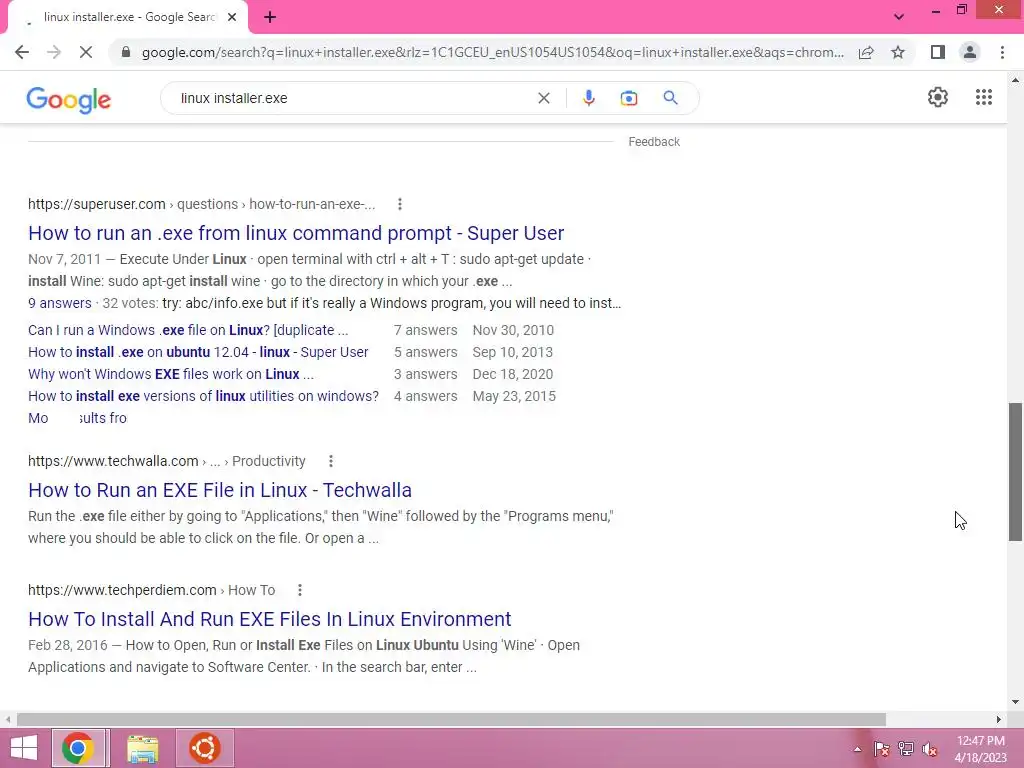Open Action Center flag icon
This screenshot has width=1024, height=768.
point(881,749)
